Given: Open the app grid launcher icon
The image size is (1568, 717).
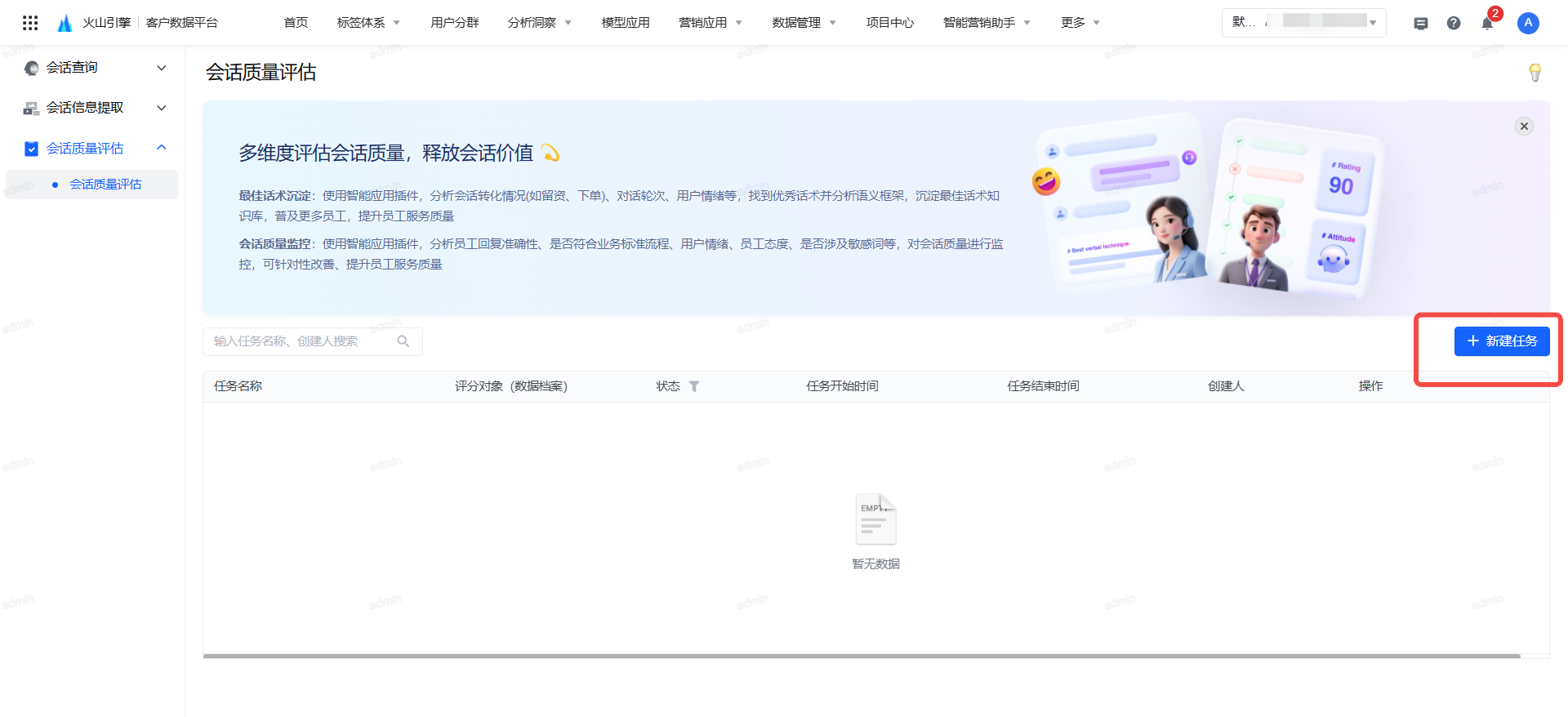Looking at the screenshot, I should tap(30, 23).
